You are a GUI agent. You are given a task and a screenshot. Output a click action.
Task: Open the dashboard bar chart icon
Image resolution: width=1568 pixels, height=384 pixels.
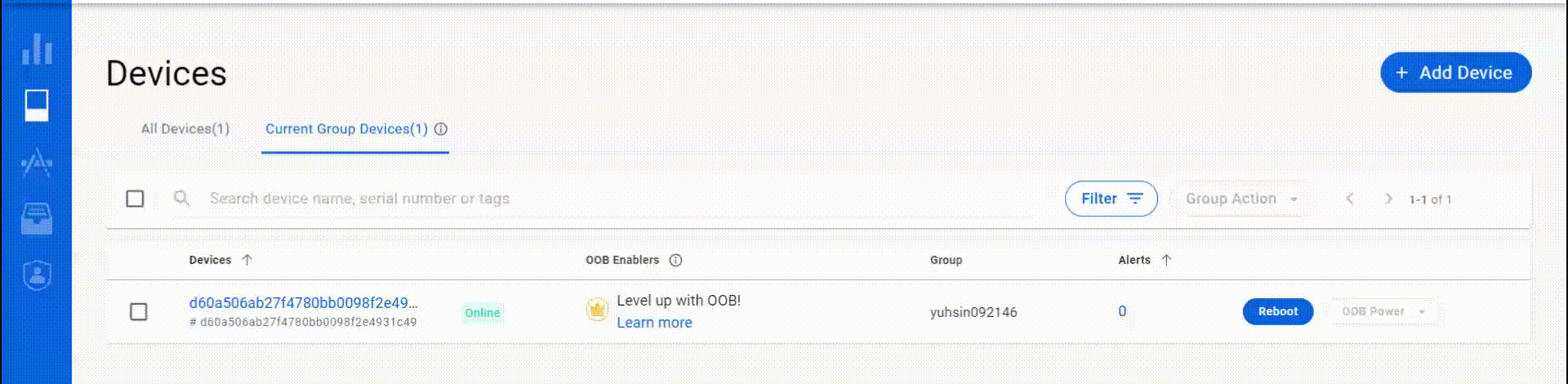(37, 49)
